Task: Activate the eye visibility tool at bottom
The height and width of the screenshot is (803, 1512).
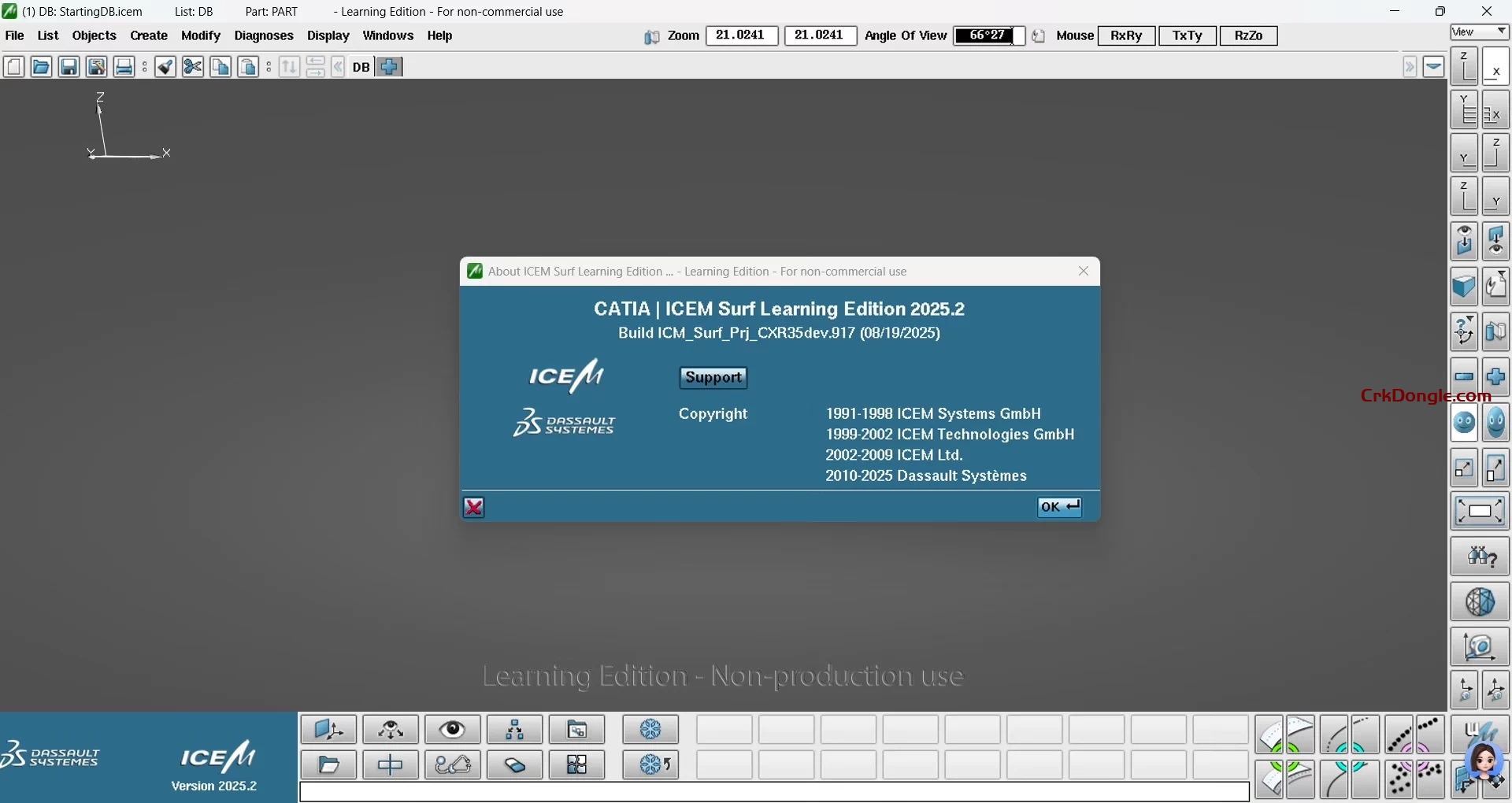Action: pos(451,729)
